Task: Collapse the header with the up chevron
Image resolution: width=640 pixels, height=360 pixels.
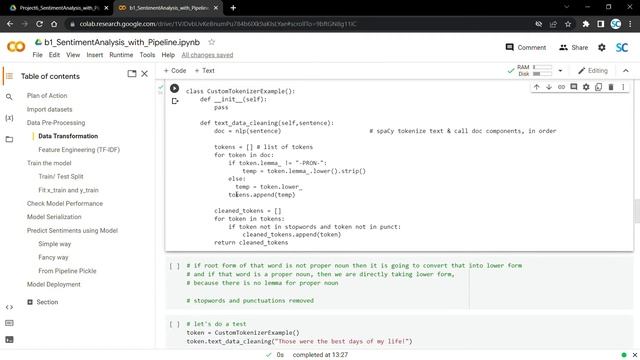Action: [x=626, y=71]
